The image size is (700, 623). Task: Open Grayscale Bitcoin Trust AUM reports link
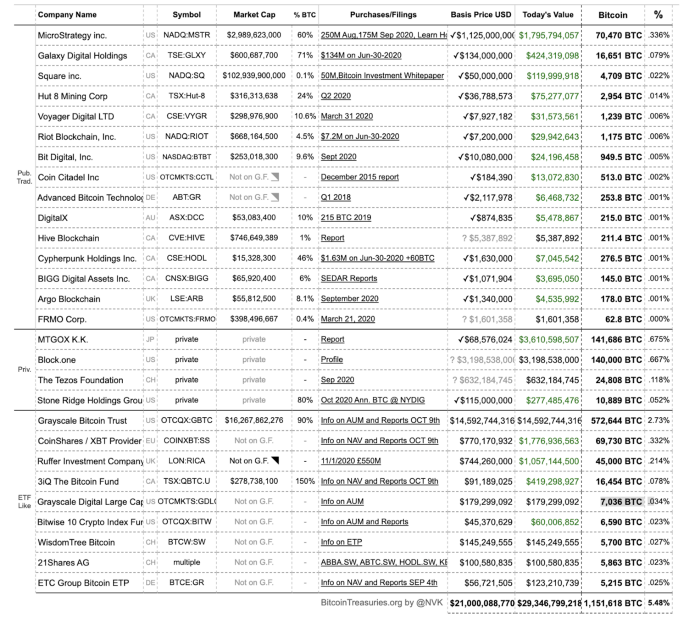click(x=380, y=420)
